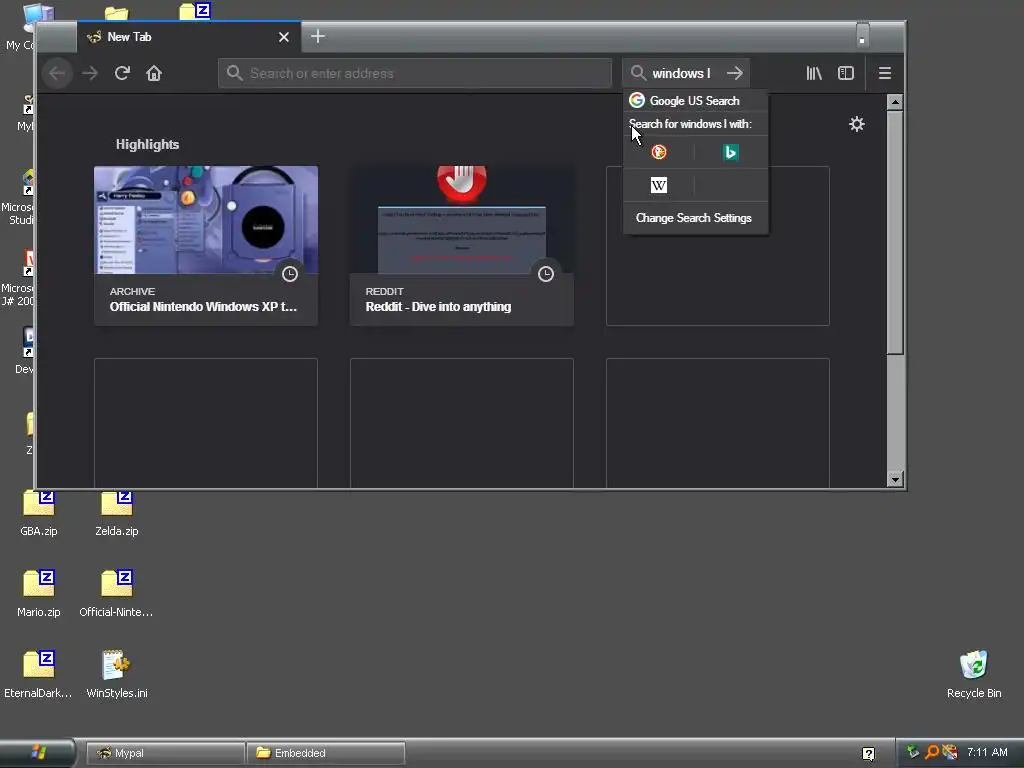This screenshot has width=1024, height=768.
Task: Switch to Embedded folder taskbar button
Action: (326, 753)
